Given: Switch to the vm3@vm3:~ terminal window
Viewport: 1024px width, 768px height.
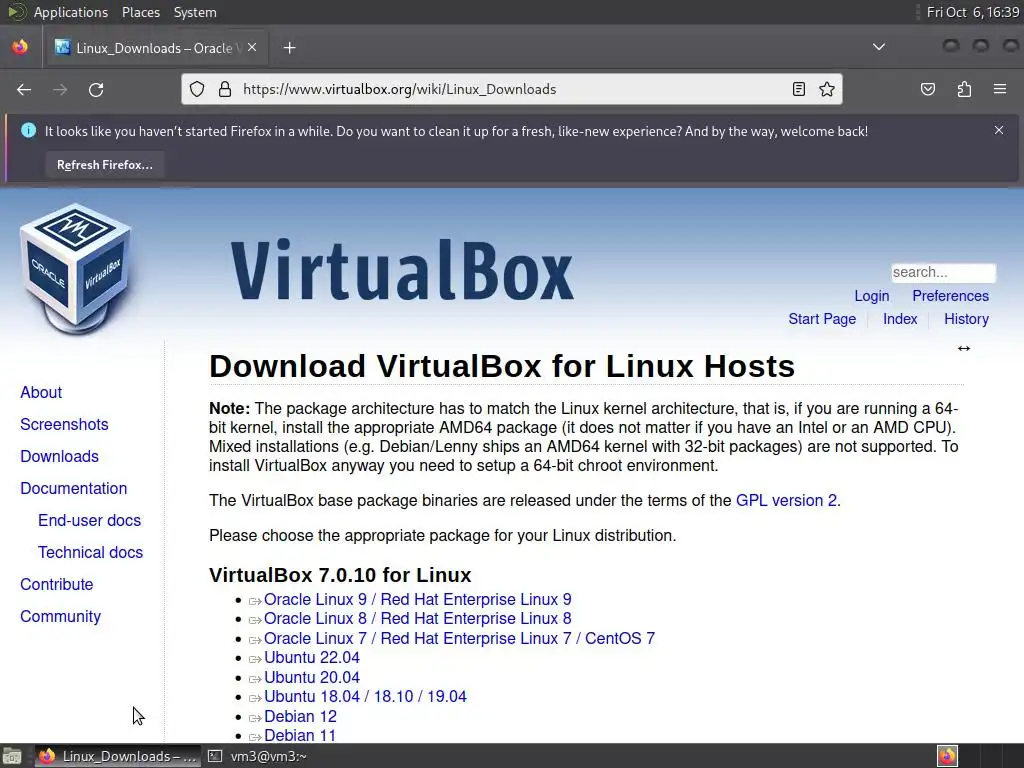Looking at the screenshot, I should pos(257,756).
